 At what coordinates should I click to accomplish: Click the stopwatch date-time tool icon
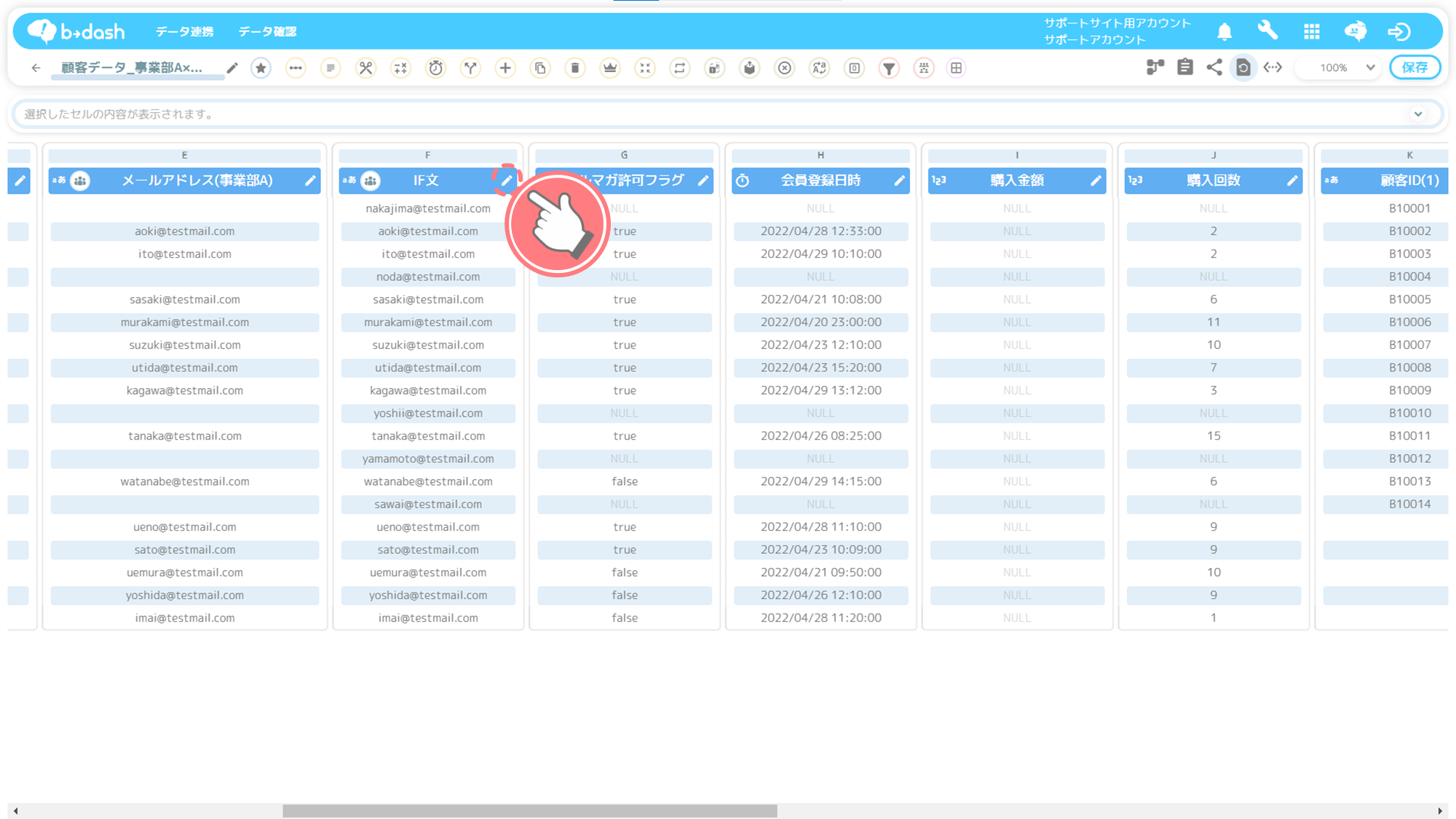click(435, 68)
